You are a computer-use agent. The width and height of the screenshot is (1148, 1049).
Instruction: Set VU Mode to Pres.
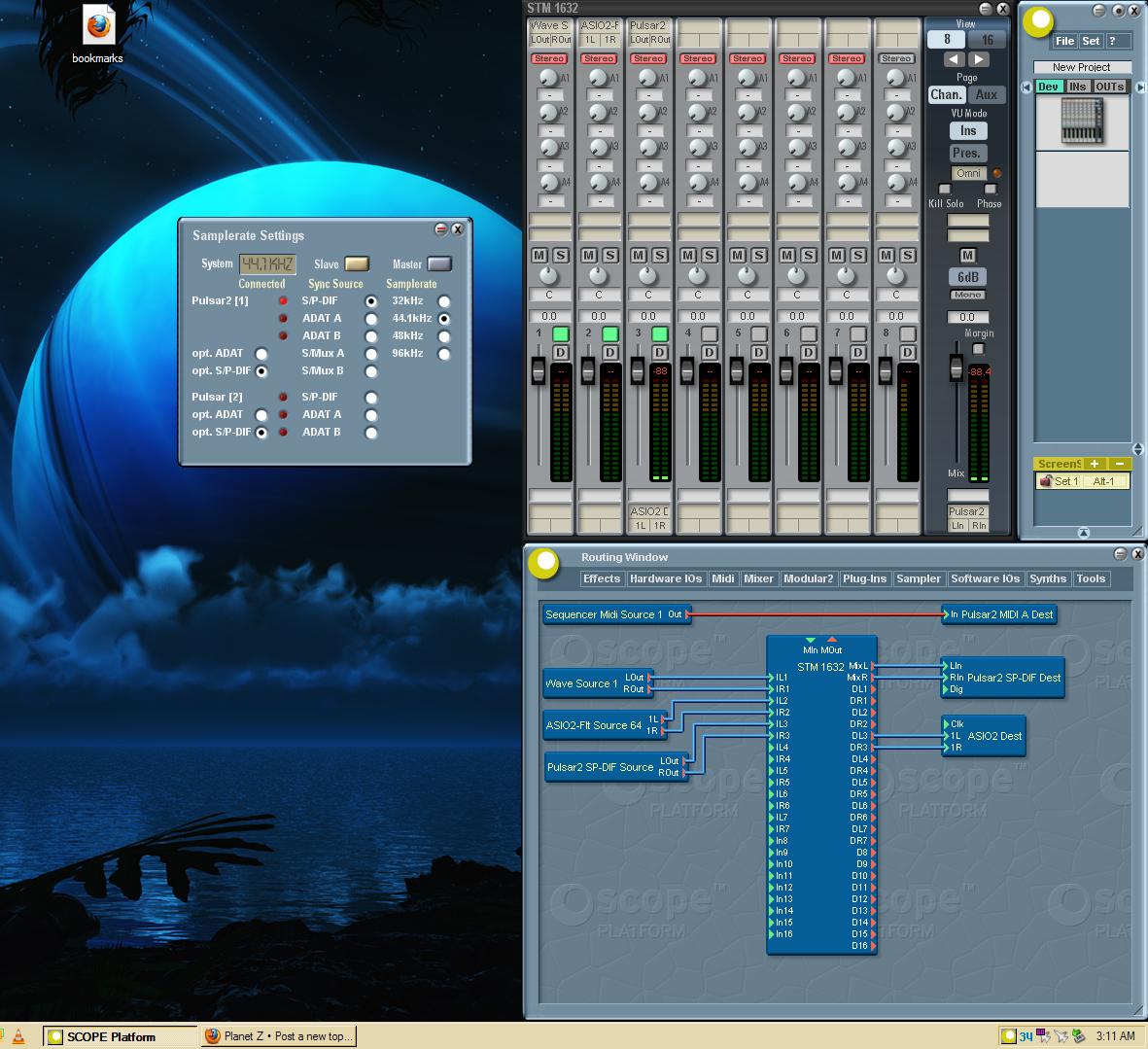pos(968,153)
